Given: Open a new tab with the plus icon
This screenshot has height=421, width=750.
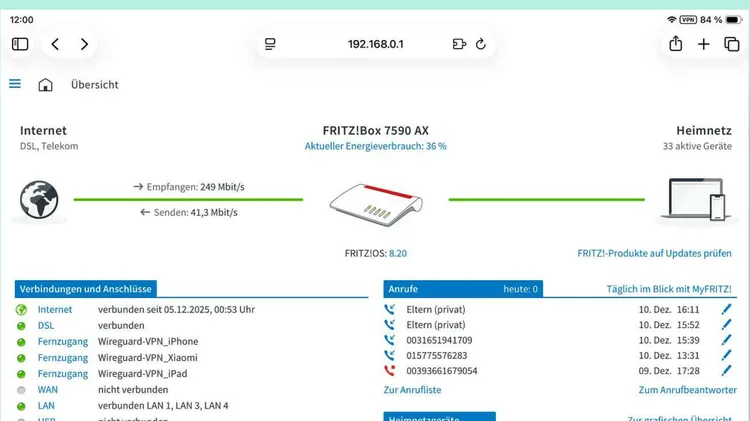Looking at the screenshot, I should tap(704, 44).
